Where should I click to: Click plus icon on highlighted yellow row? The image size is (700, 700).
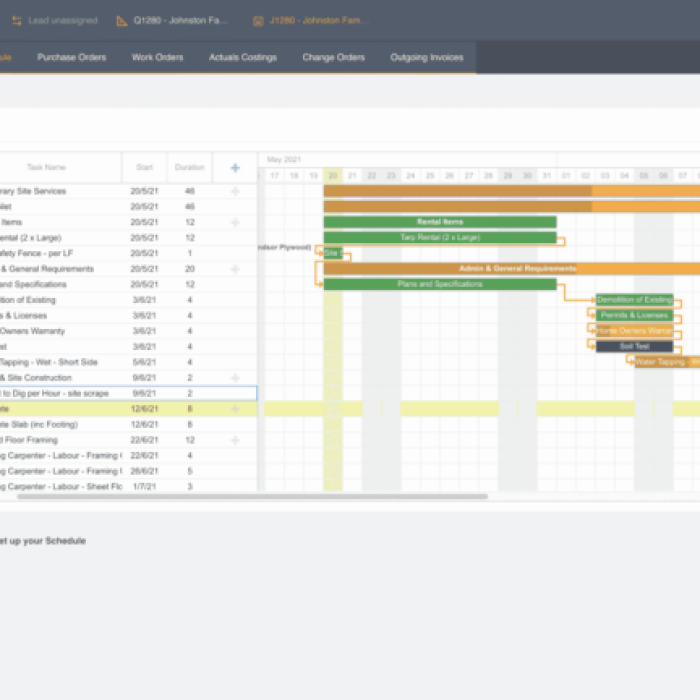click(235, 409)
